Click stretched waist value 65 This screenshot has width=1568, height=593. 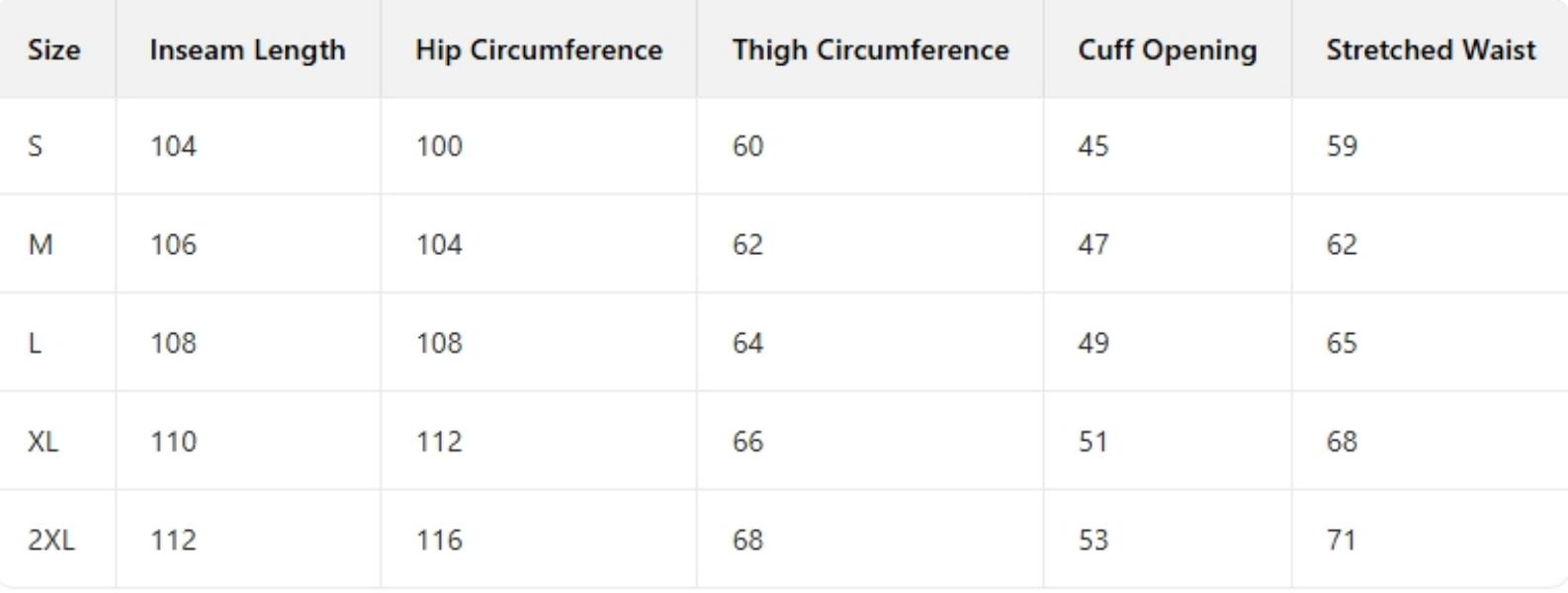pos(1342,343)
